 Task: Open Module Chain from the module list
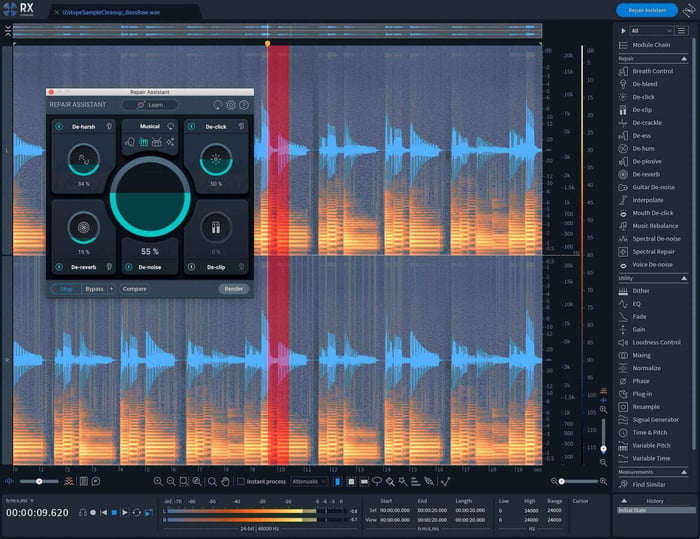644,45
